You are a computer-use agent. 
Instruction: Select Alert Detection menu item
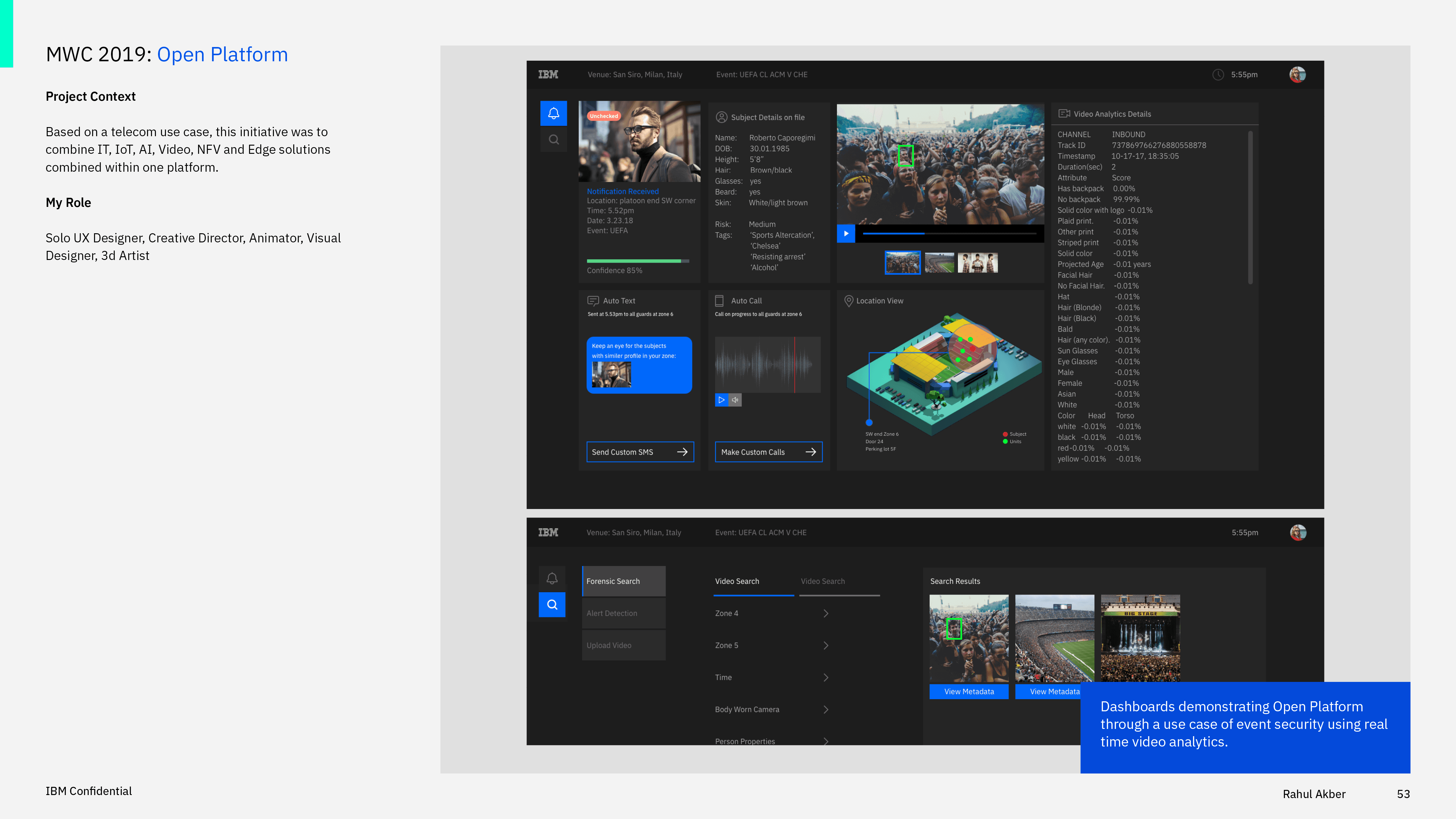pyautogui.click(x=623, y=613)
